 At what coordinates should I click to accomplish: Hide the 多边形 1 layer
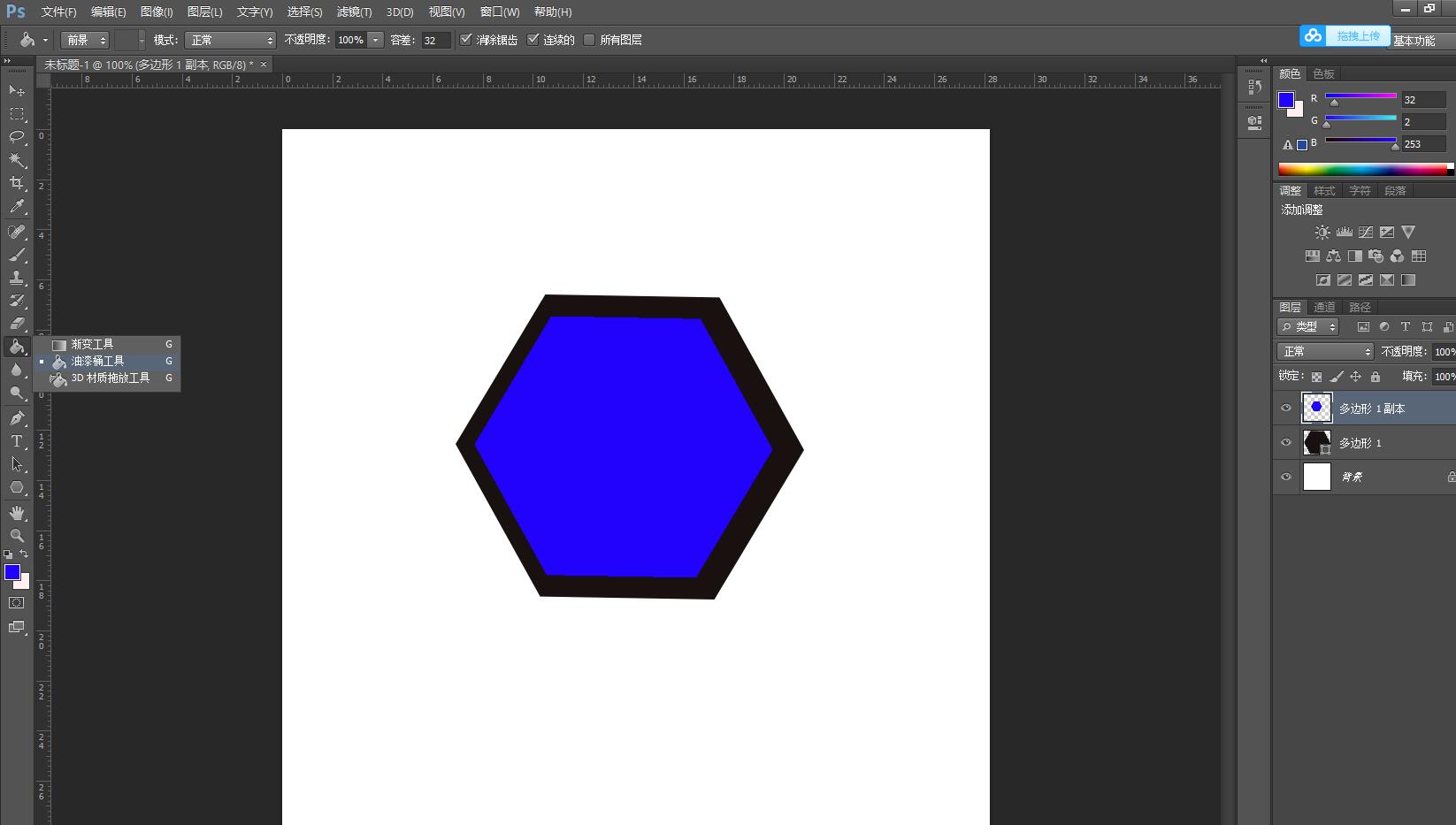1286,443
